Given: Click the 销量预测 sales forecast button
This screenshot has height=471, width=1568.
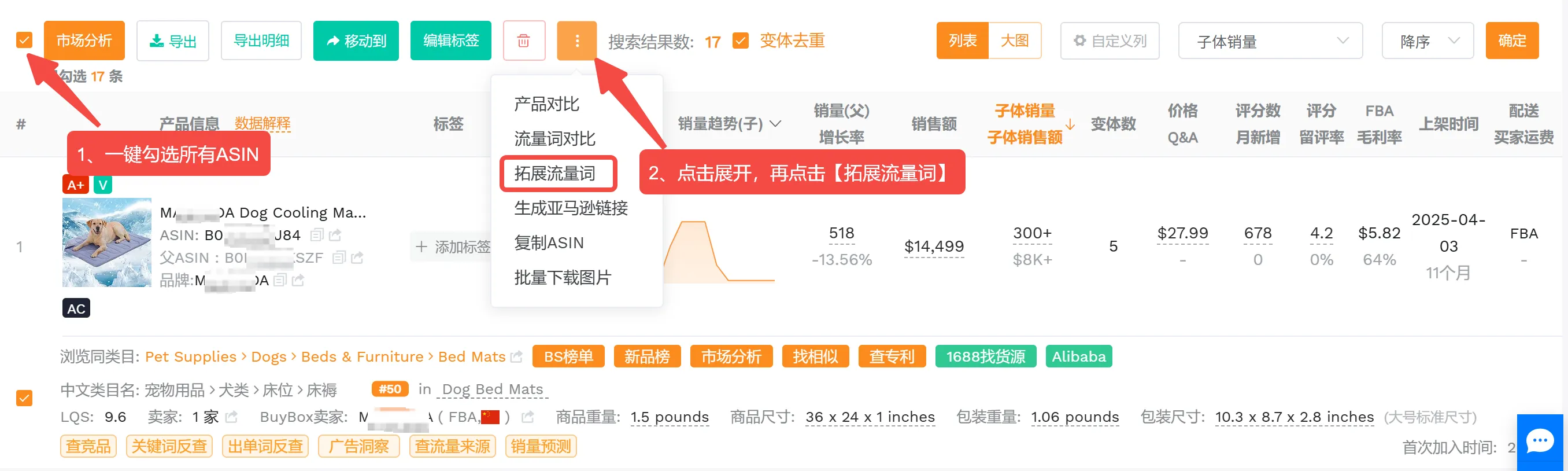Looking at the screenshot, I should tap(541, 447).
